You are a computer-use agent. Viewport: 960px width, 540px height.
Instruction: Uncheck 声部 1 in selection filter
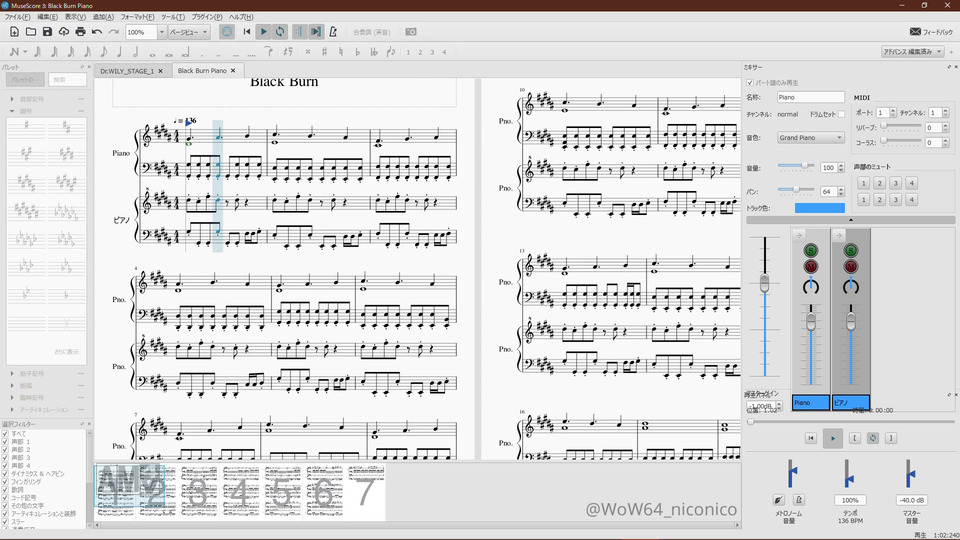(x=6, y=441)
